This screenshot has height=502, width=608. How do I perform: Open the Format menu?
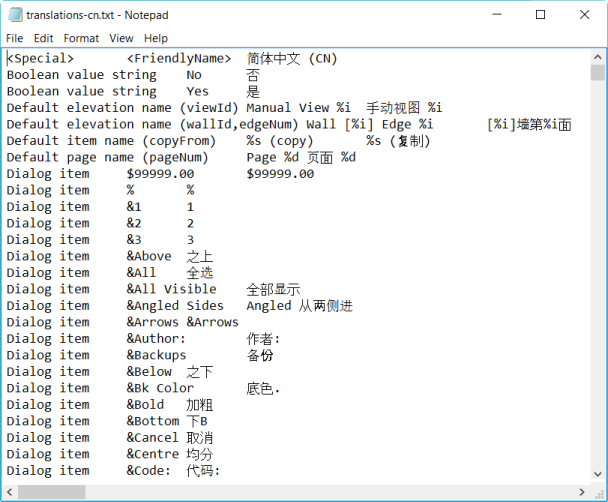tap(81, 38)
